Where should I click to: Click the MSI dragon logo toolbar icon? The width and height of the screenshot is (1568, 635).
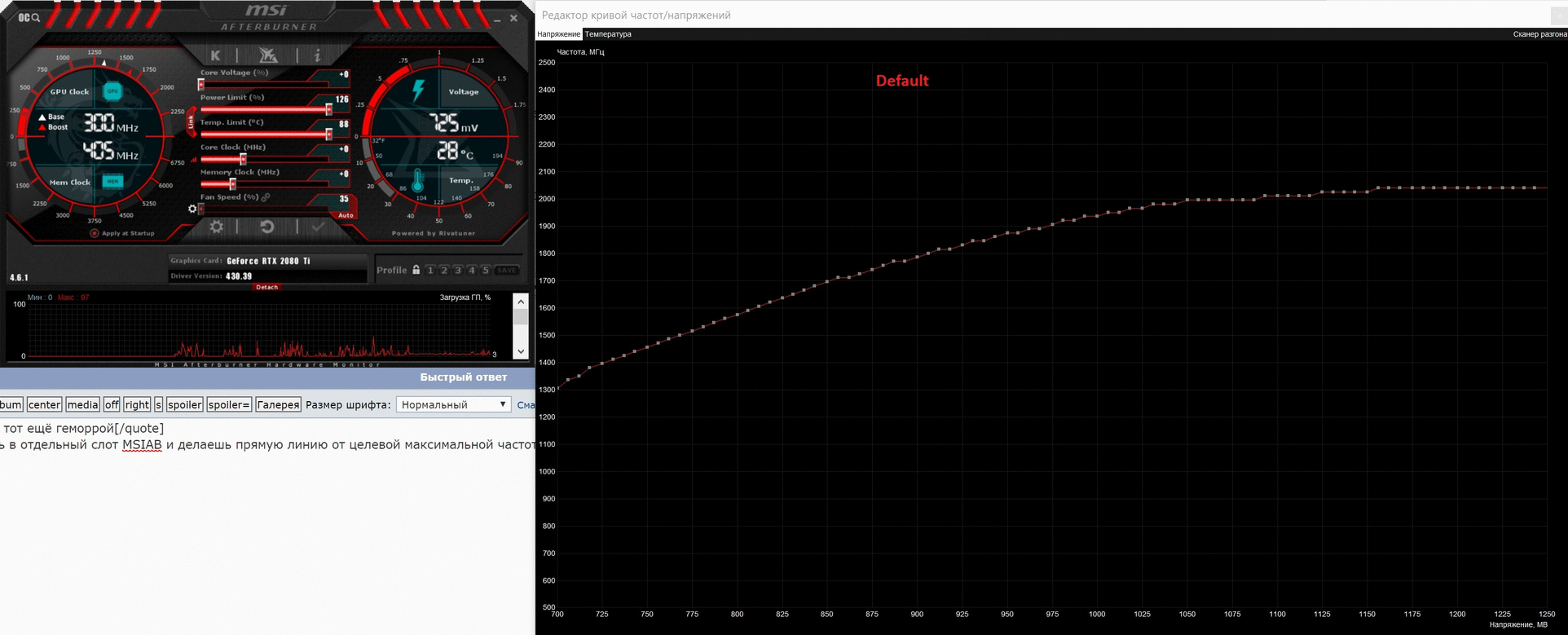(267, 55)
